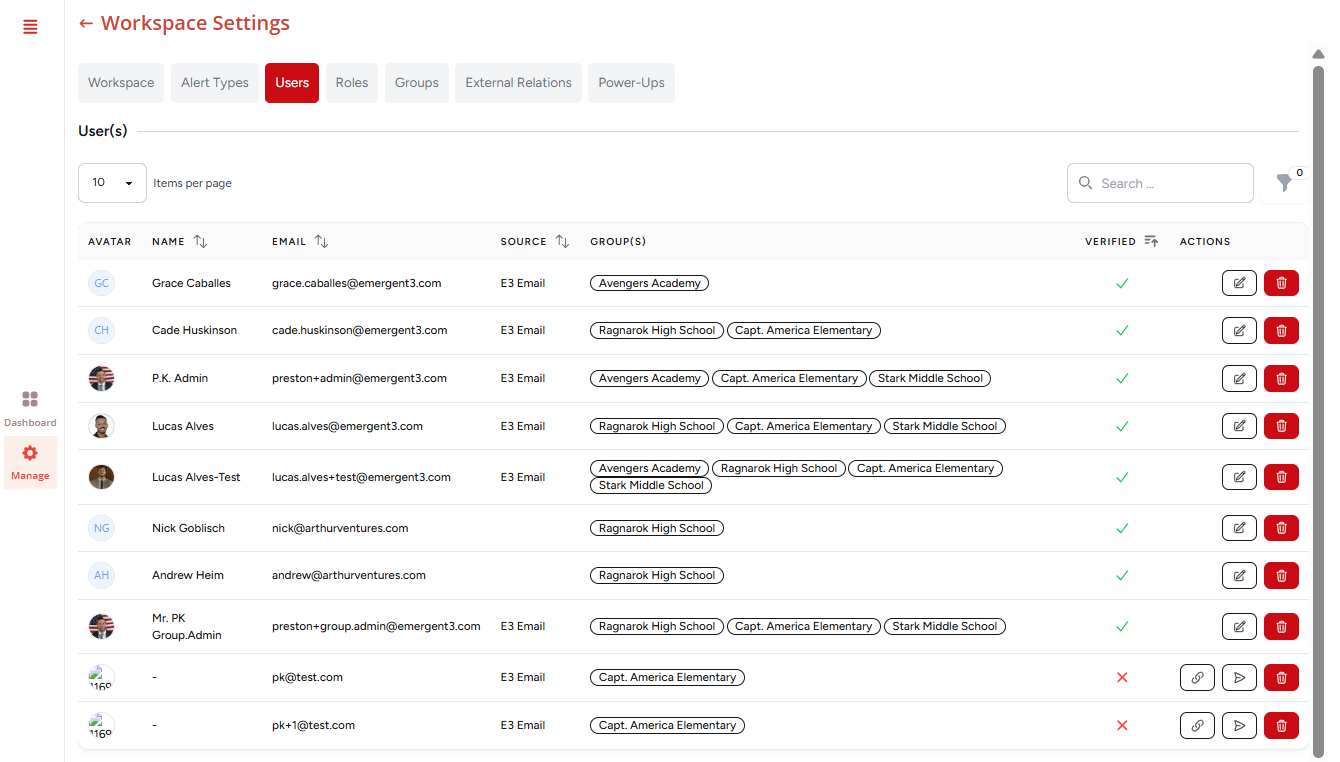Screen dimensions: 1340x762
Task: Click the Avengers Academy tag for Grace
Action: pos(649,283)
